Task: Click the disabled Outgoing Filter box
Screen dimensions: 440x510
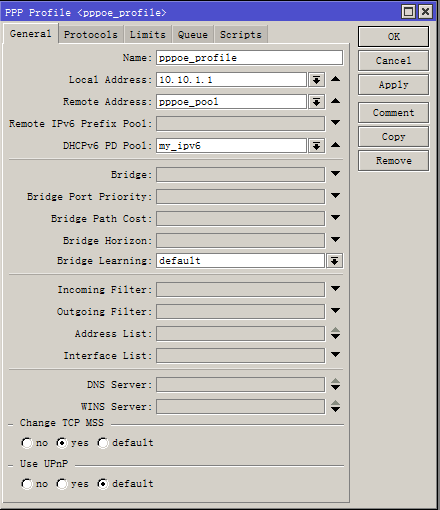Action: tap(240, 312)
